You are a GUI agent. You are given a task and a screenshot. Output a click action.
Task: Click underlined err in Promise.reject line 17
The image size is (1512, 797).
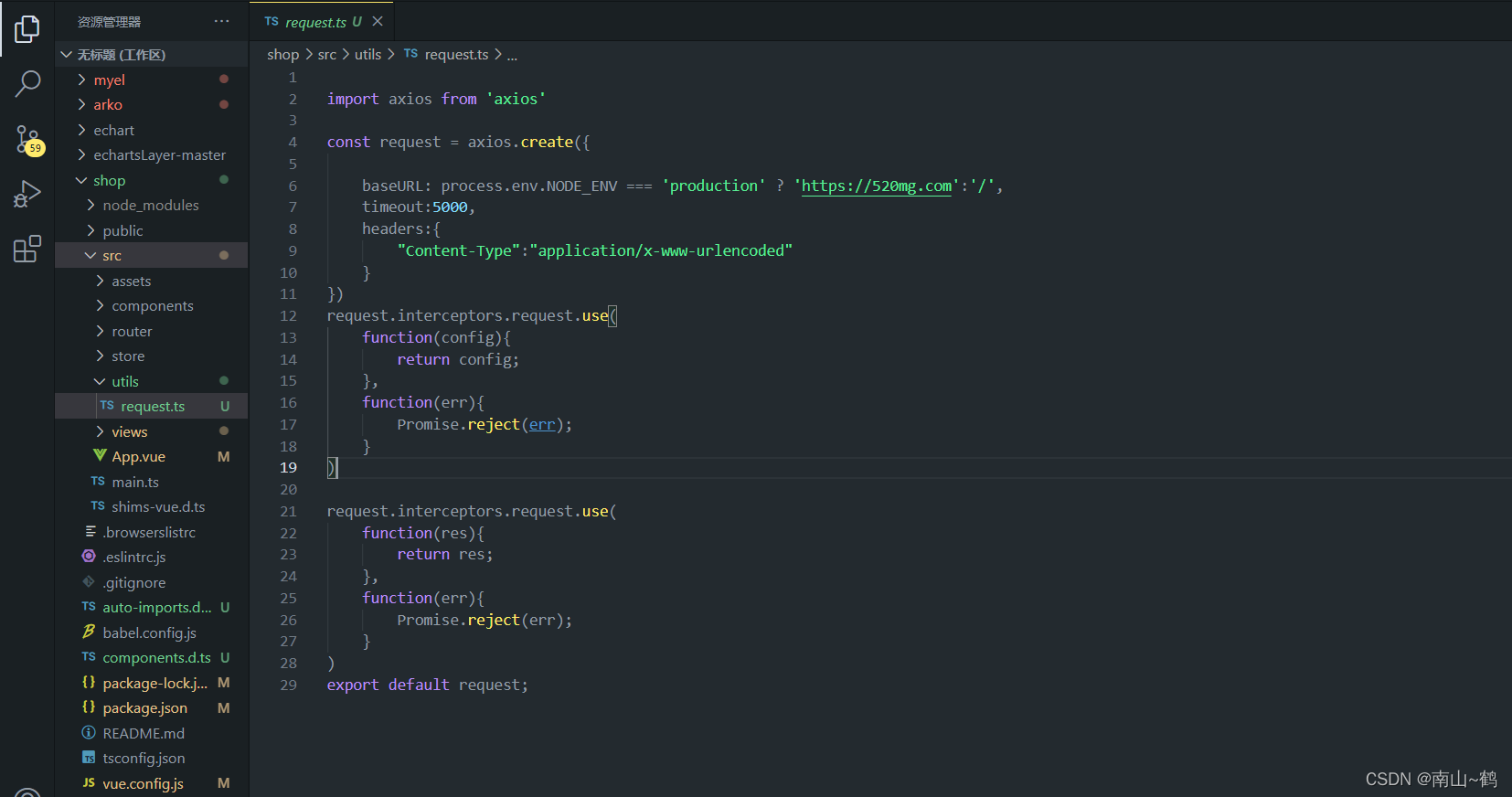542,424
